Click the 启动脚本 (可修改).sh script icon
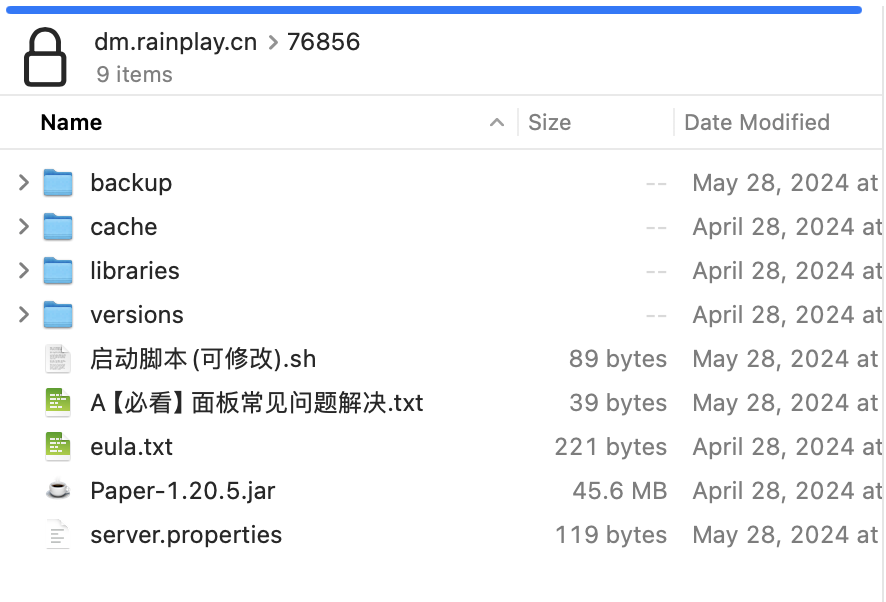Viewport: 886px width, 602px height. [58, 358]
